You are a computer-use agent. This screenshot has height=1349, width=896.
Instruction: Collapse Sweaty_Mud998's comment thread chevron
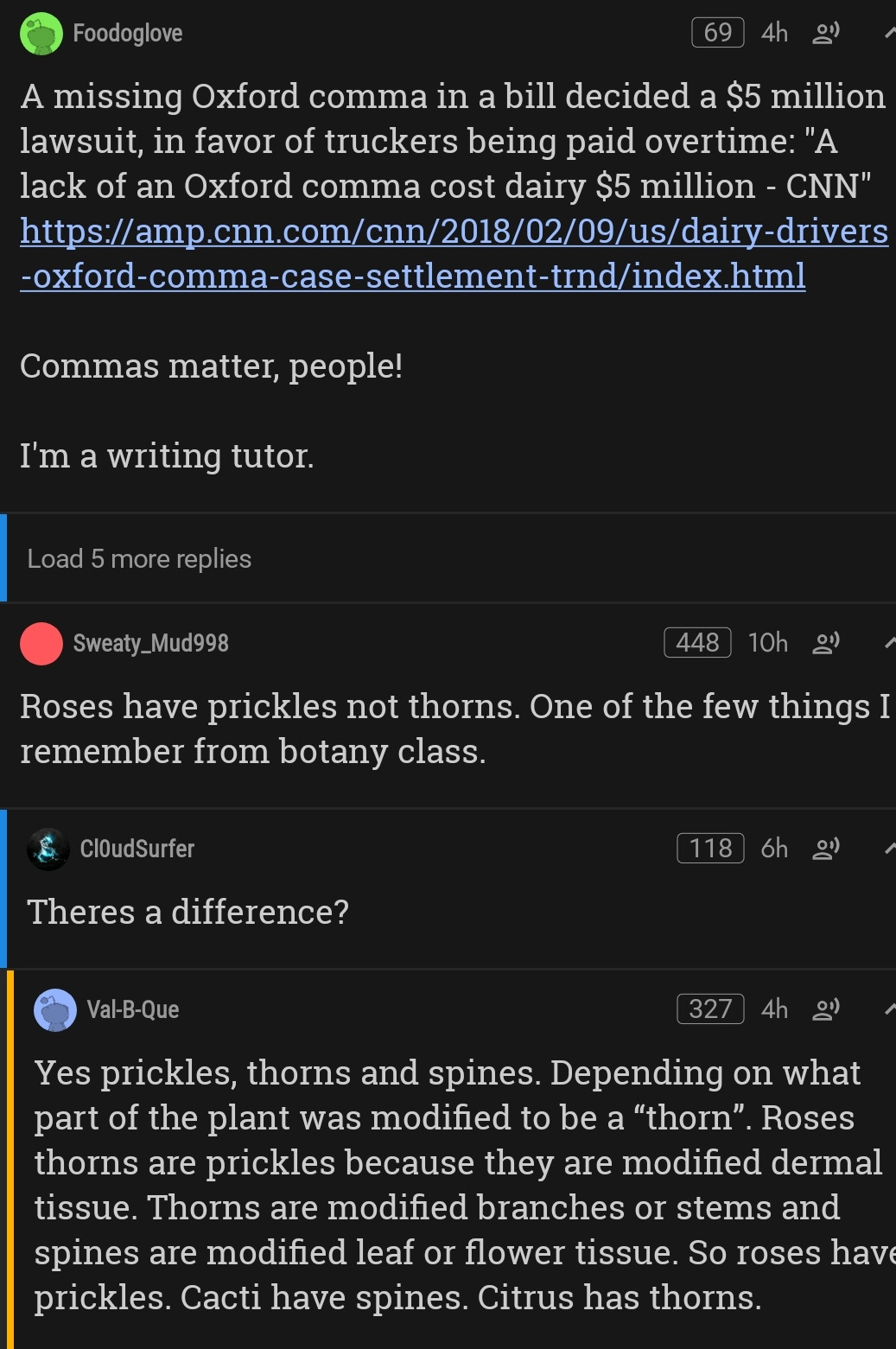[889, 643]
